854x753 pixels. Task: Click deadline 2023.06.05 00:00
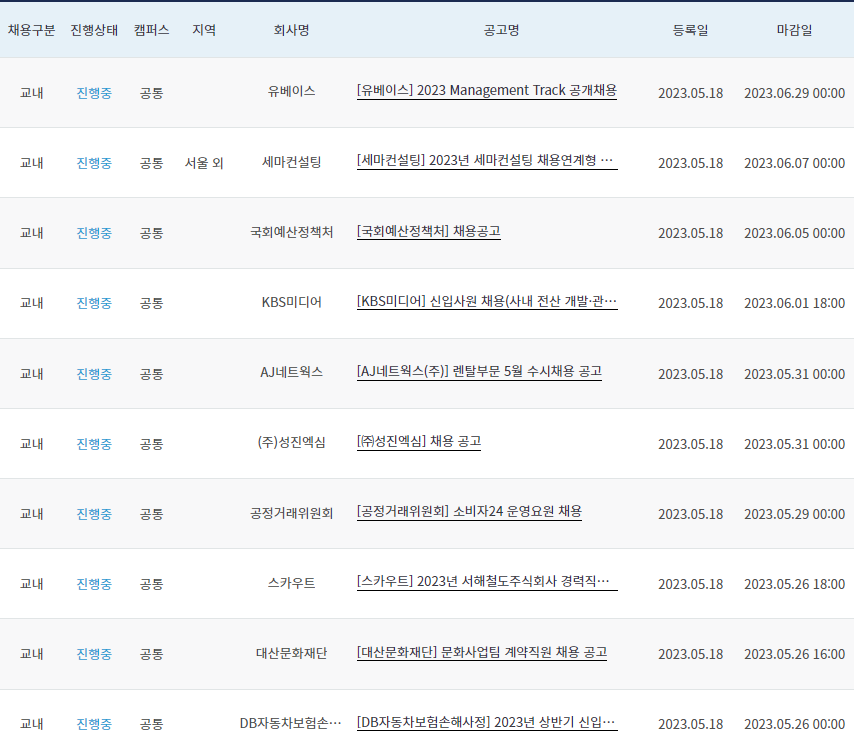click(x=794, y=233)
